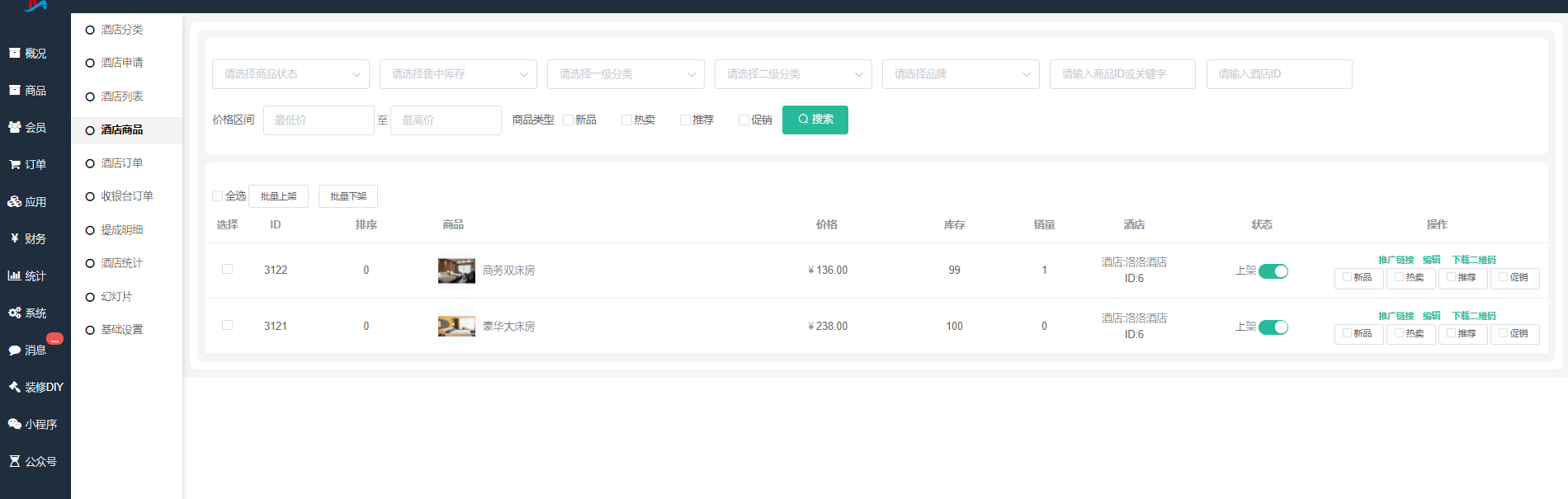Click the 请输入酒店ID input field
The image size is (1568, 499).
[1279, 74]
